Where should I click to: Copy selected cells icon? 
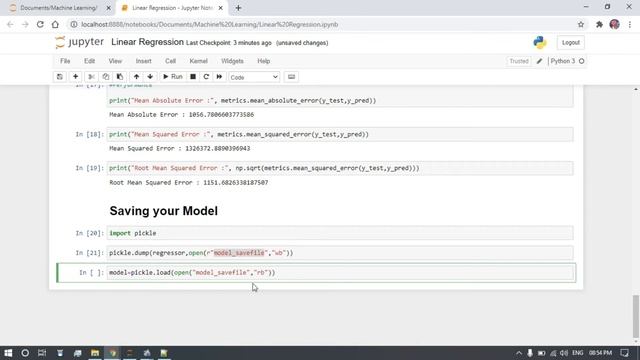(x=106, y=77)
